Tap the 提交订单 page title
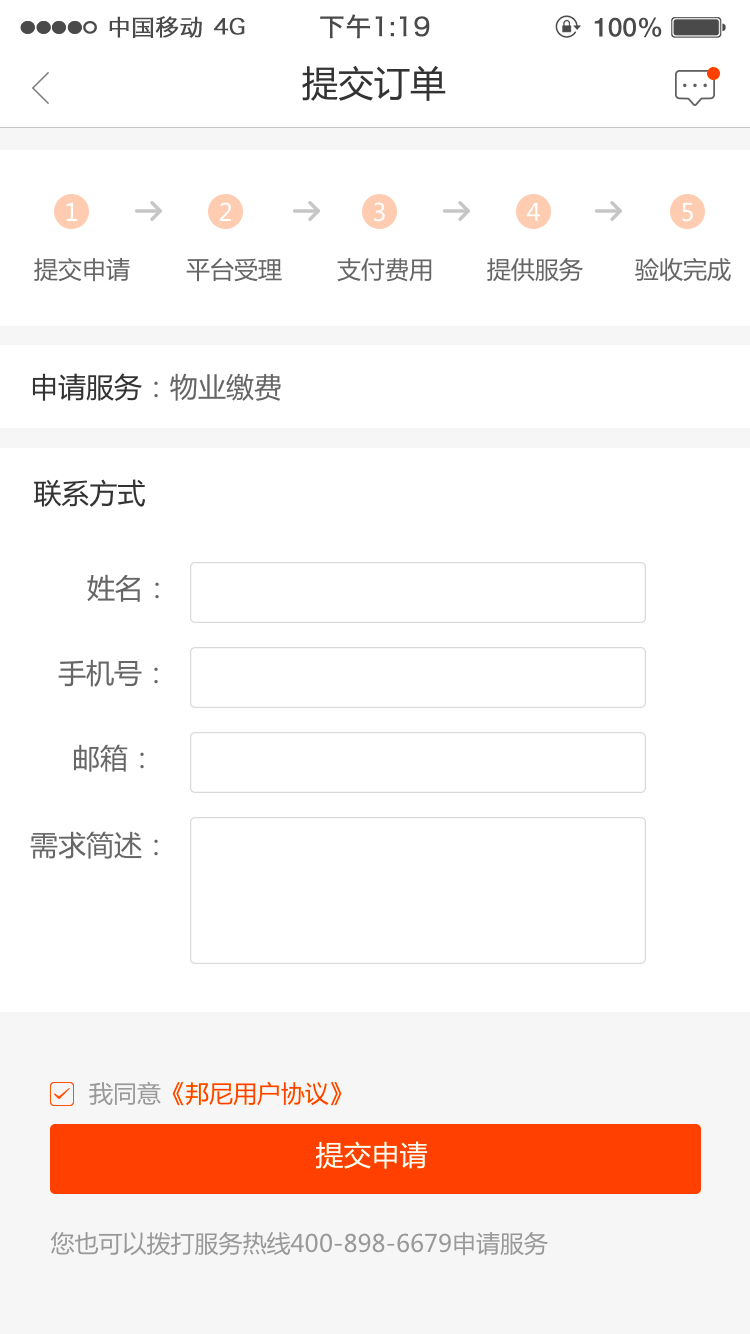This screenshot has width=750, height=1334. tap(374, 85)
